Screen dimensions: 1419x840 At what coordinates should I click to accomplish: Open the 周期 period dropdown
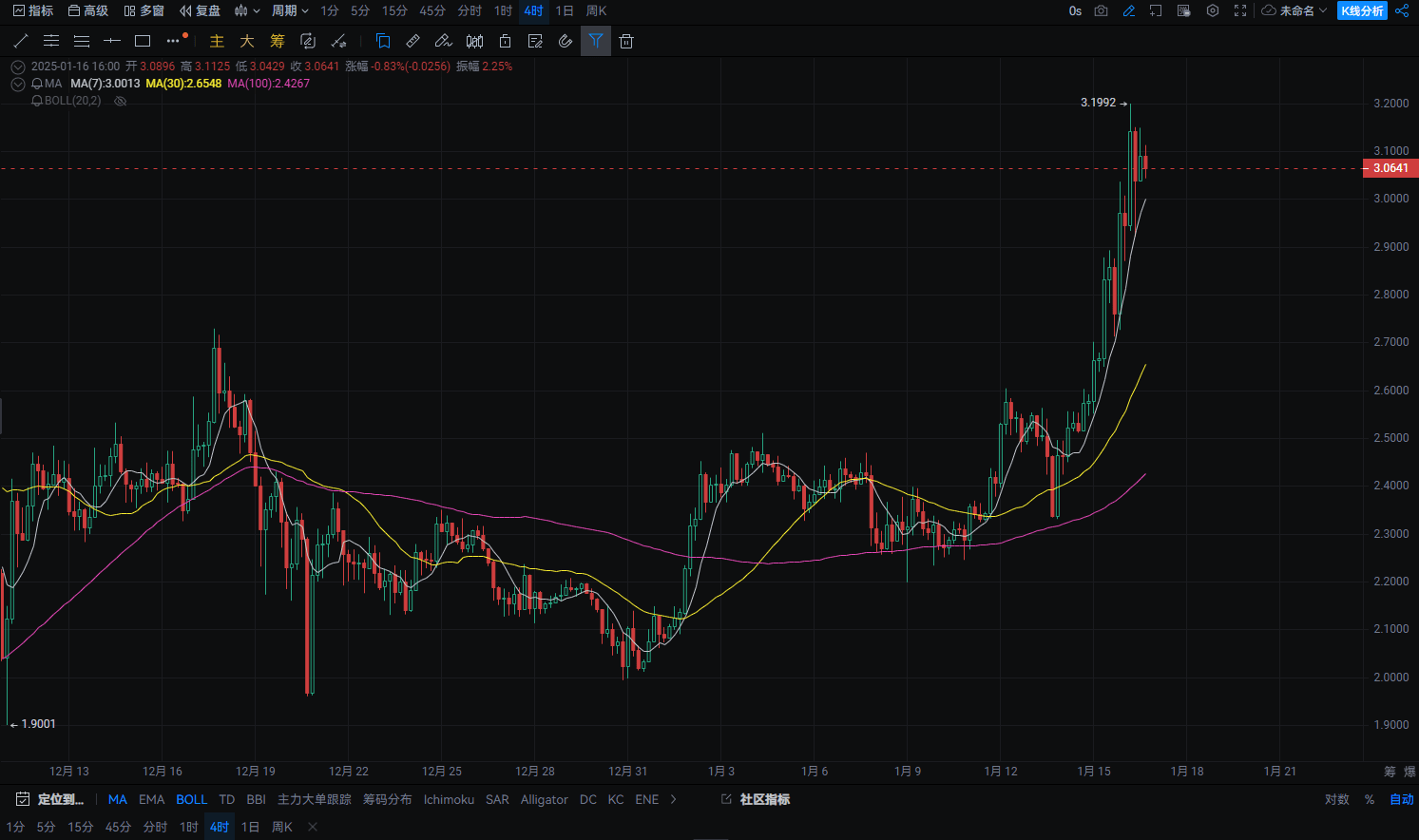coord(286,10)
